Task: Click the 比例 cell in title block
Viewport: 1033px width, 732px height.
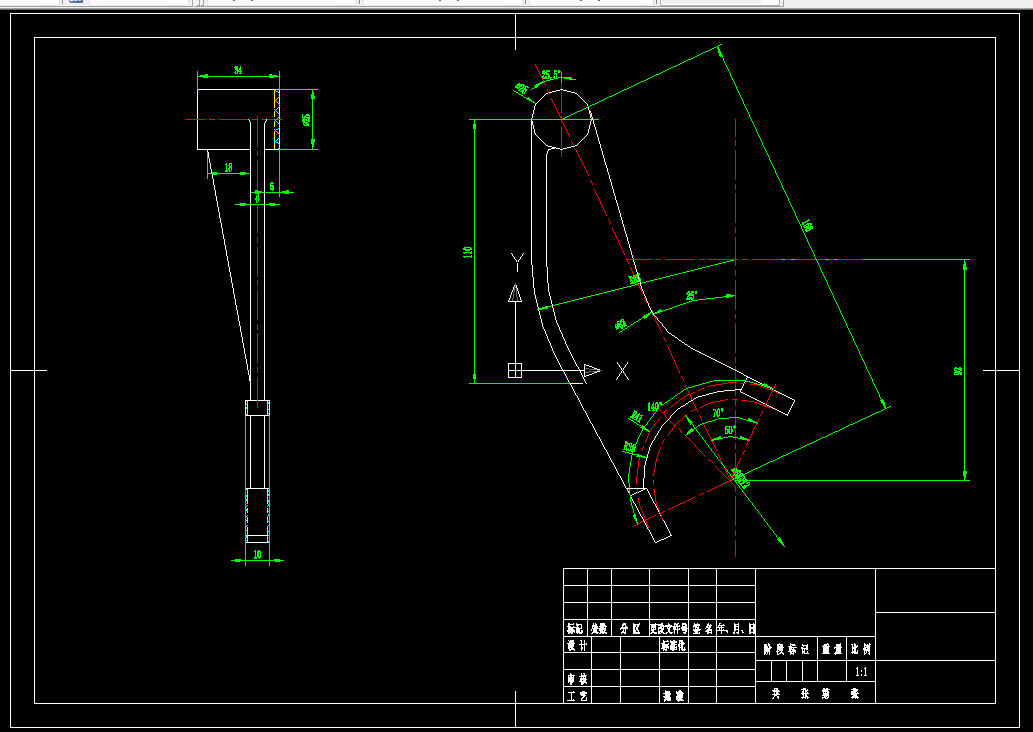Action: pos(861,649)
